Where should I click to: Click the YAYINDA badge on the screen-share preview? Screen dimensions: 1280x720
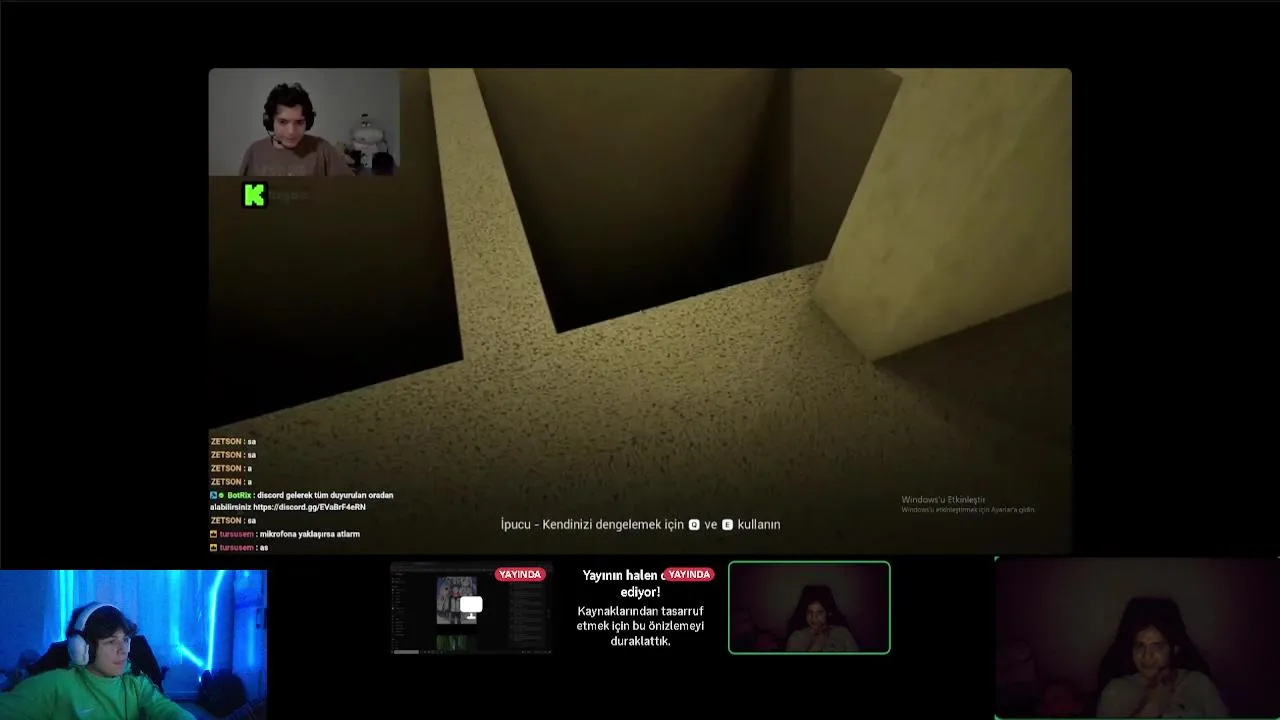tap(520, 575)
